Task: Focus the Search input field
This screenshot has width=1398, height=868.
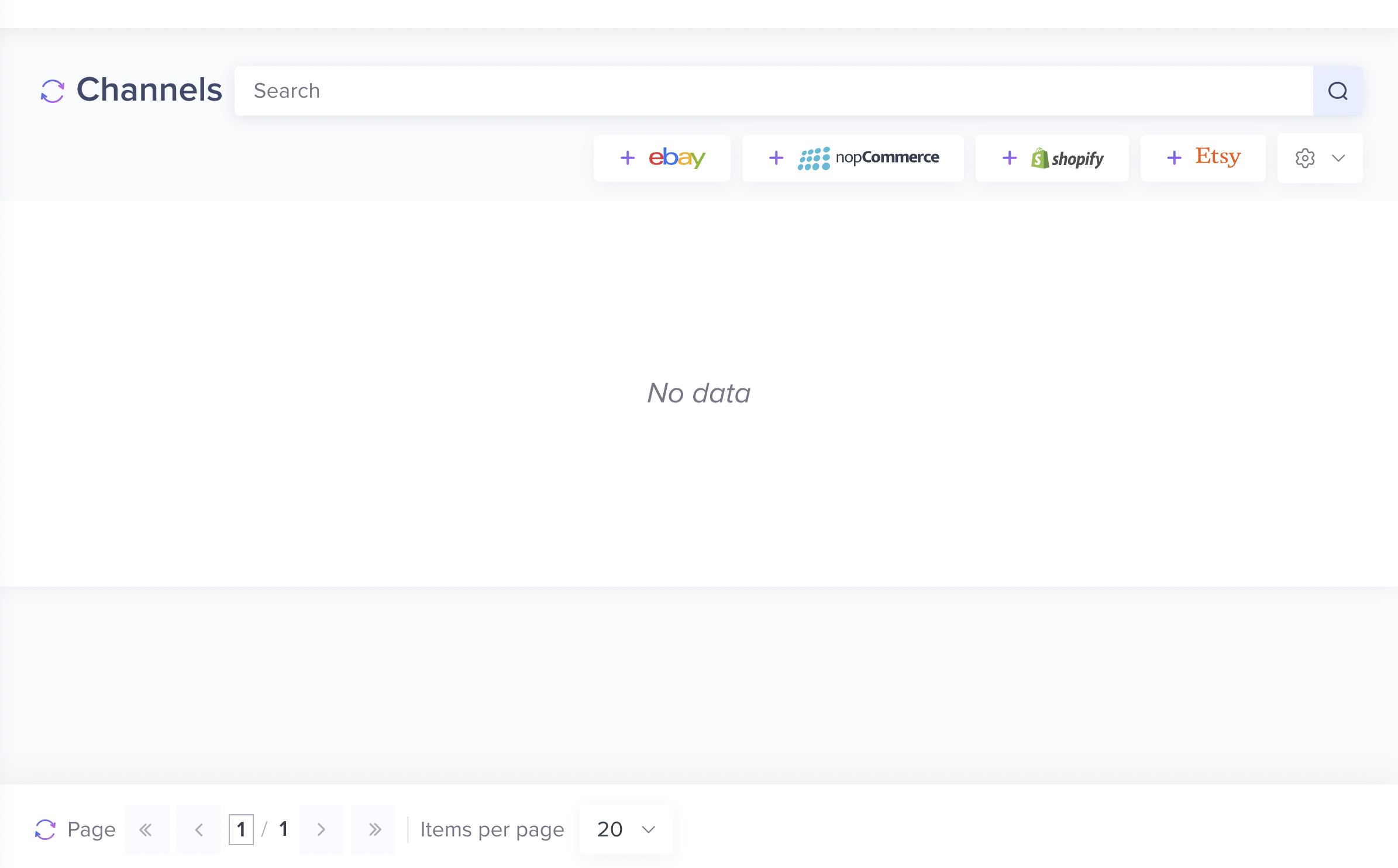Action: 773,91
